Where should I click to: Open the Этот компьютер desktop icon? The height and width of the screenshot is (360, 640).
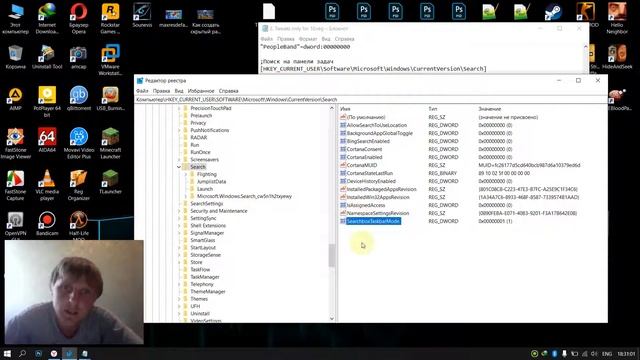point(16,18)
